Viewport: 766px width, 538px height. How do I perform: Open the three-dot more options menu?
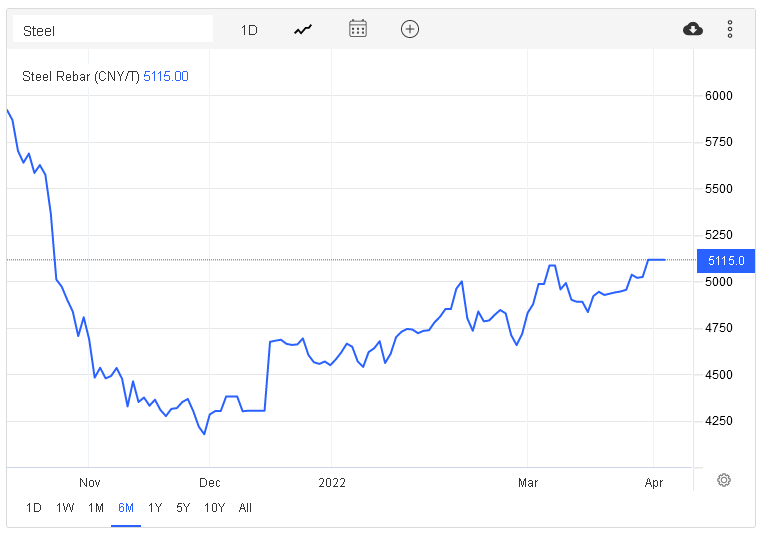pyautogui.click(x=730, y=29)
